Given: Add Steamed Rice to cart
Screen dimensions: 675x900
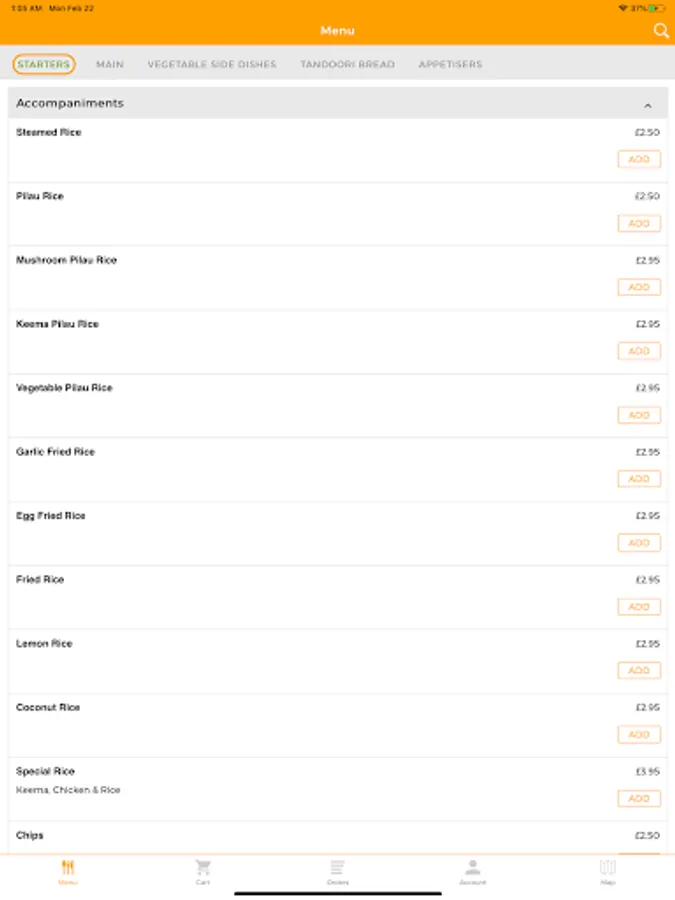Looking at the screenshot, I should pyautogui.click(x=639, y=159).
